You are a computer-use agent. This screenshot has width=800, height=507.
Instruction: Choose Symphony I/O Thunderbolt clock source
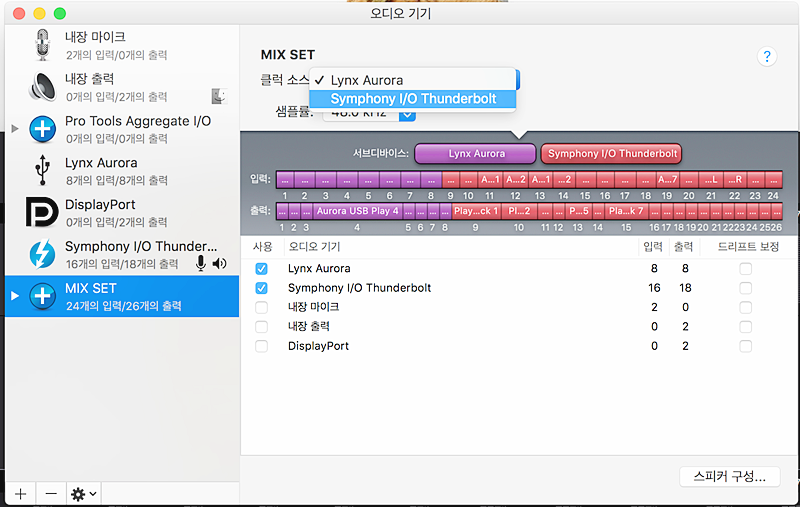pyautogui.click(x=412, y=99)
